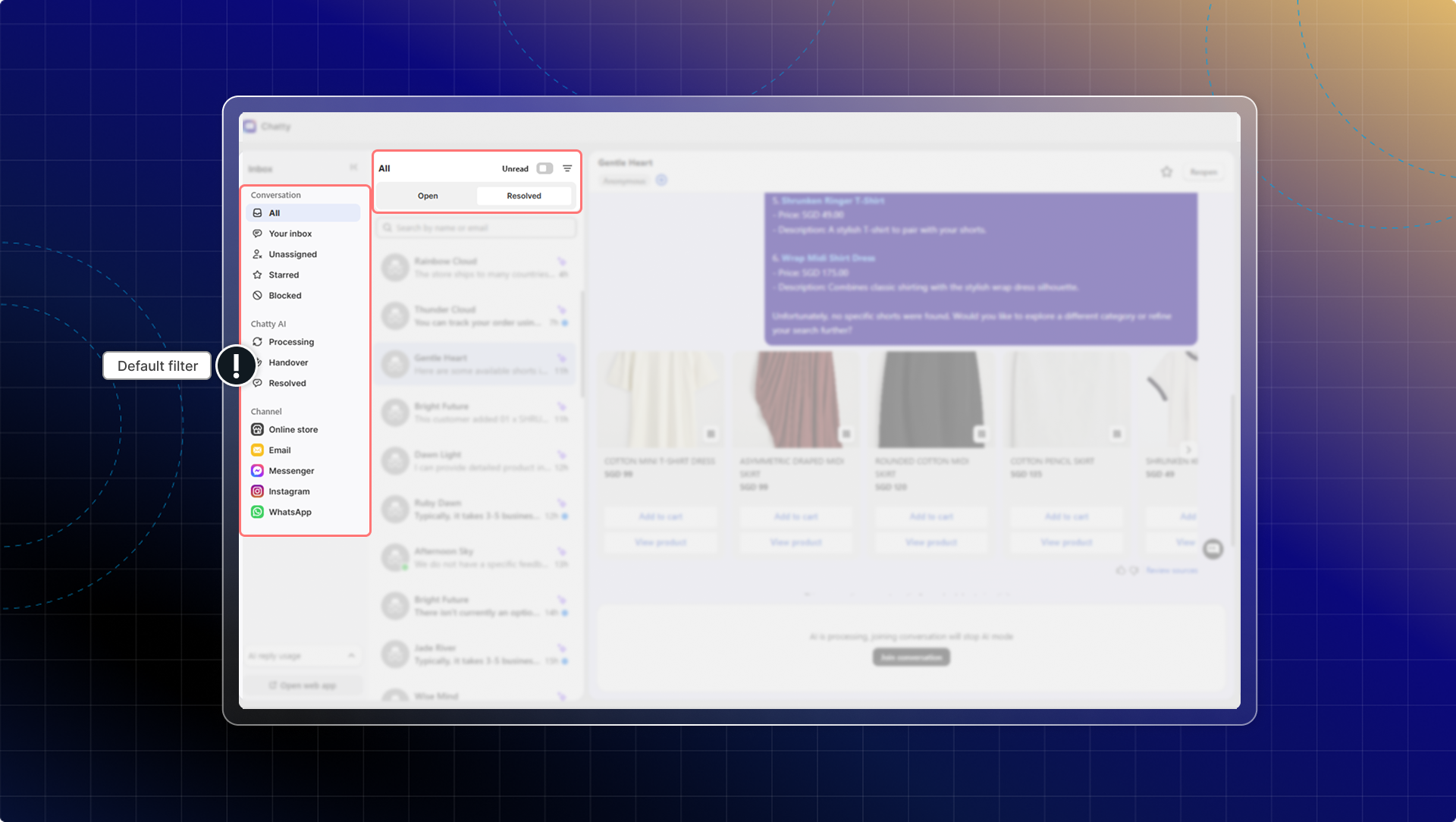
Task: Filter by Chatty AI Processing
Action: pyautogui.click(x=290, y=342)
